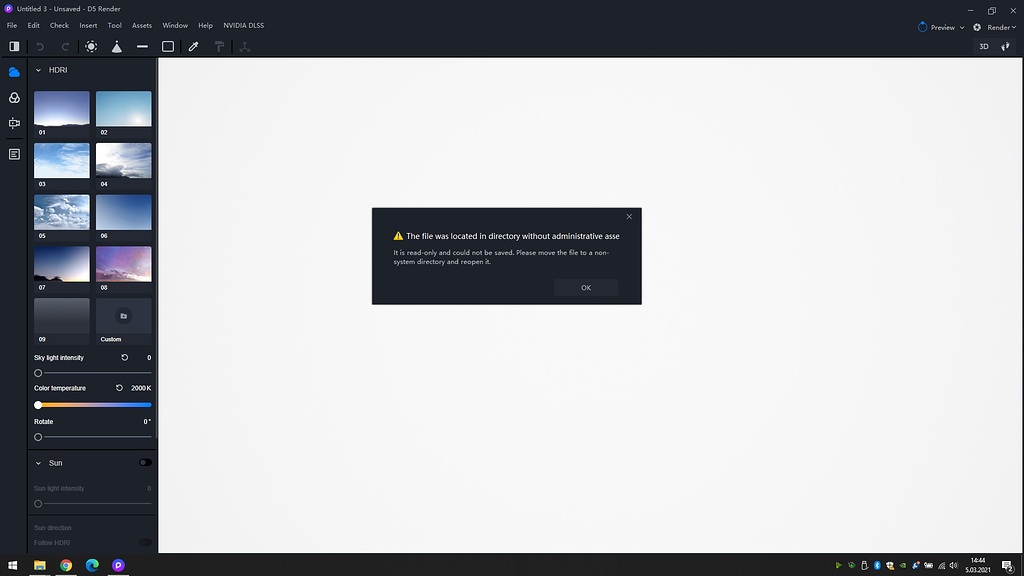This screenshot has width=1024, height=576.
Task: Select HDRI thumbnail 05
Action: pyautogui.click(x=61, y=212)
